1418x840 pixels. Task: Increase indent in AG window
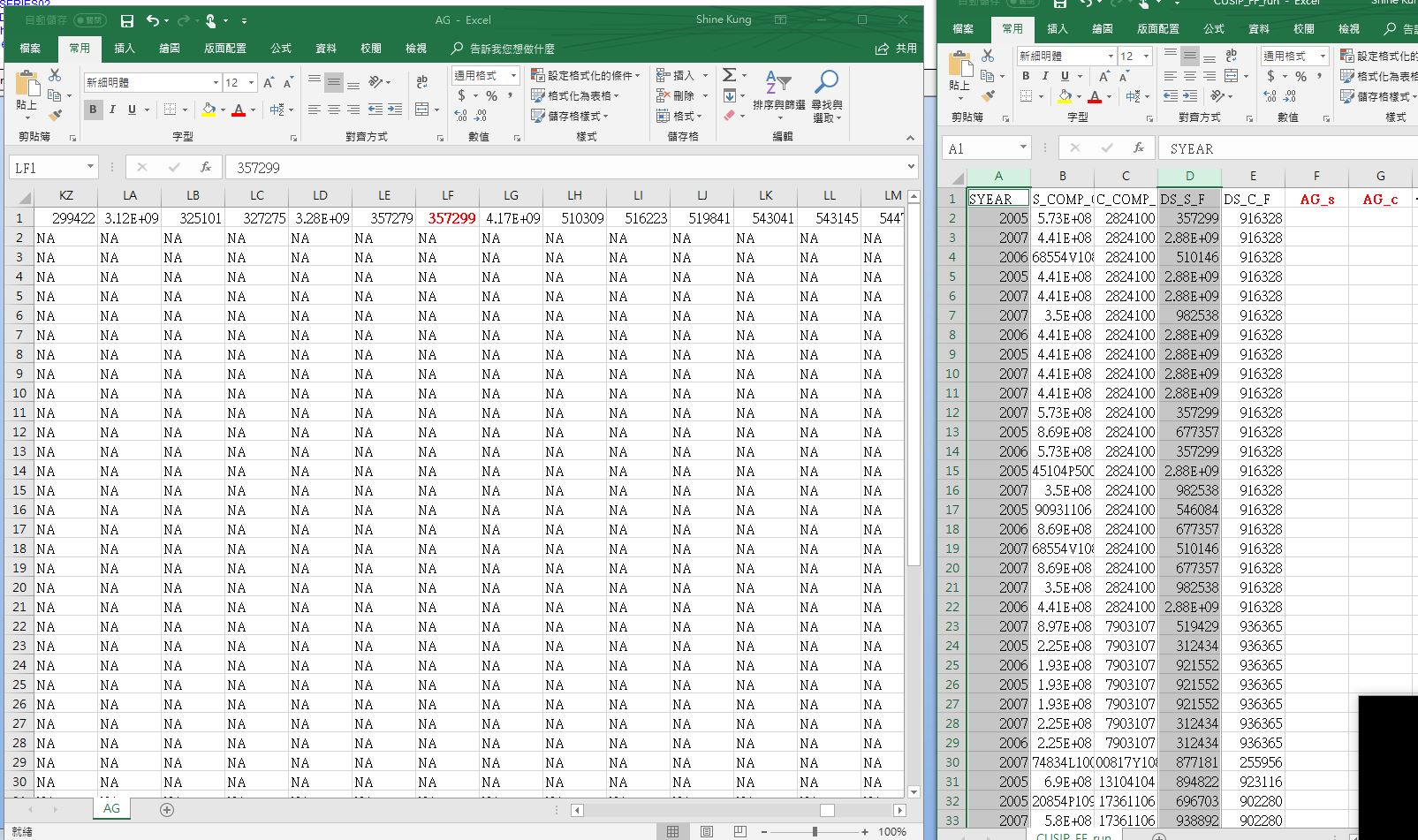[x=394, y=110]
